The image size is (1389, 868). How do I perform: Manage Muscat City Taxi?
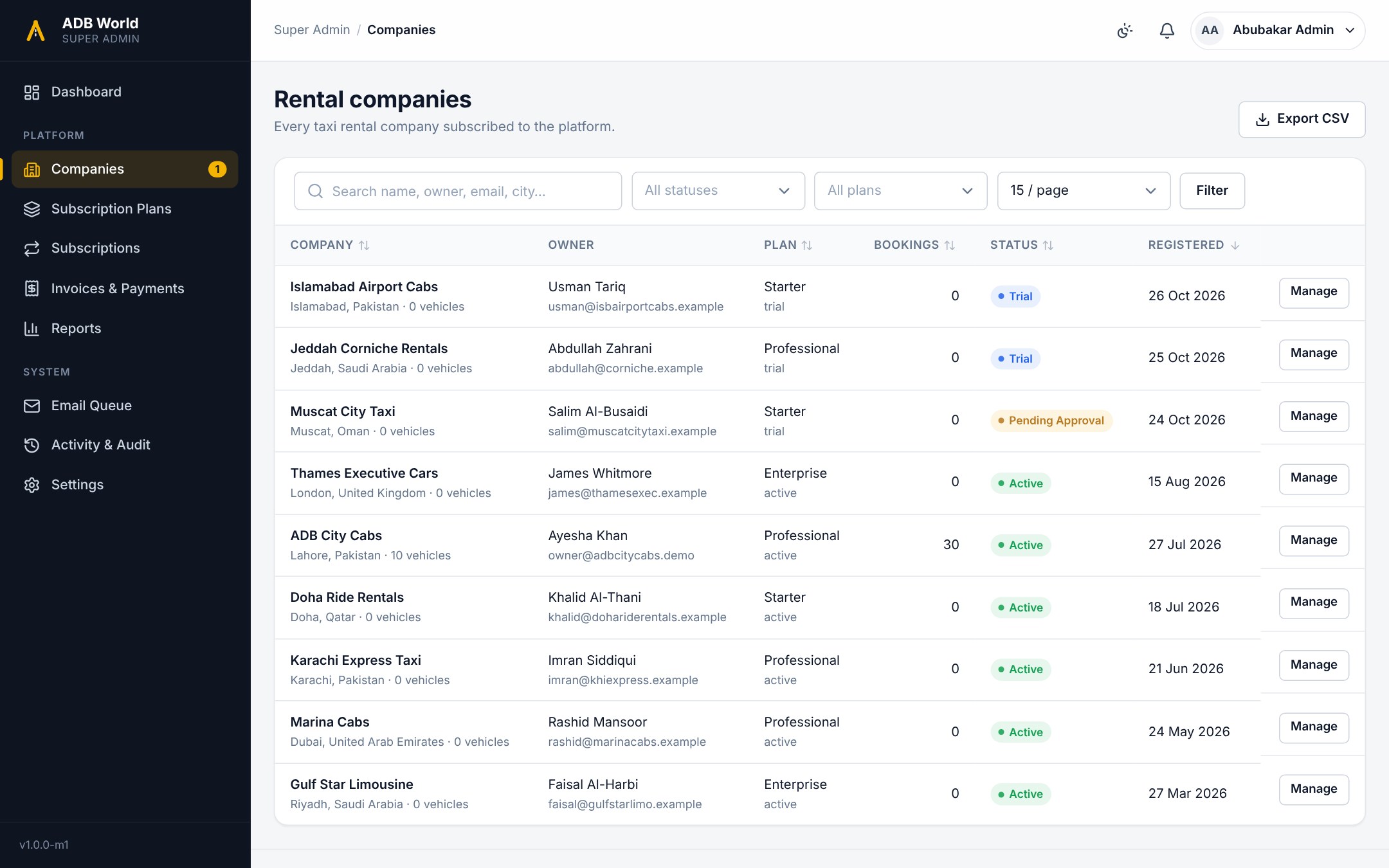(x=1314, y=417)
